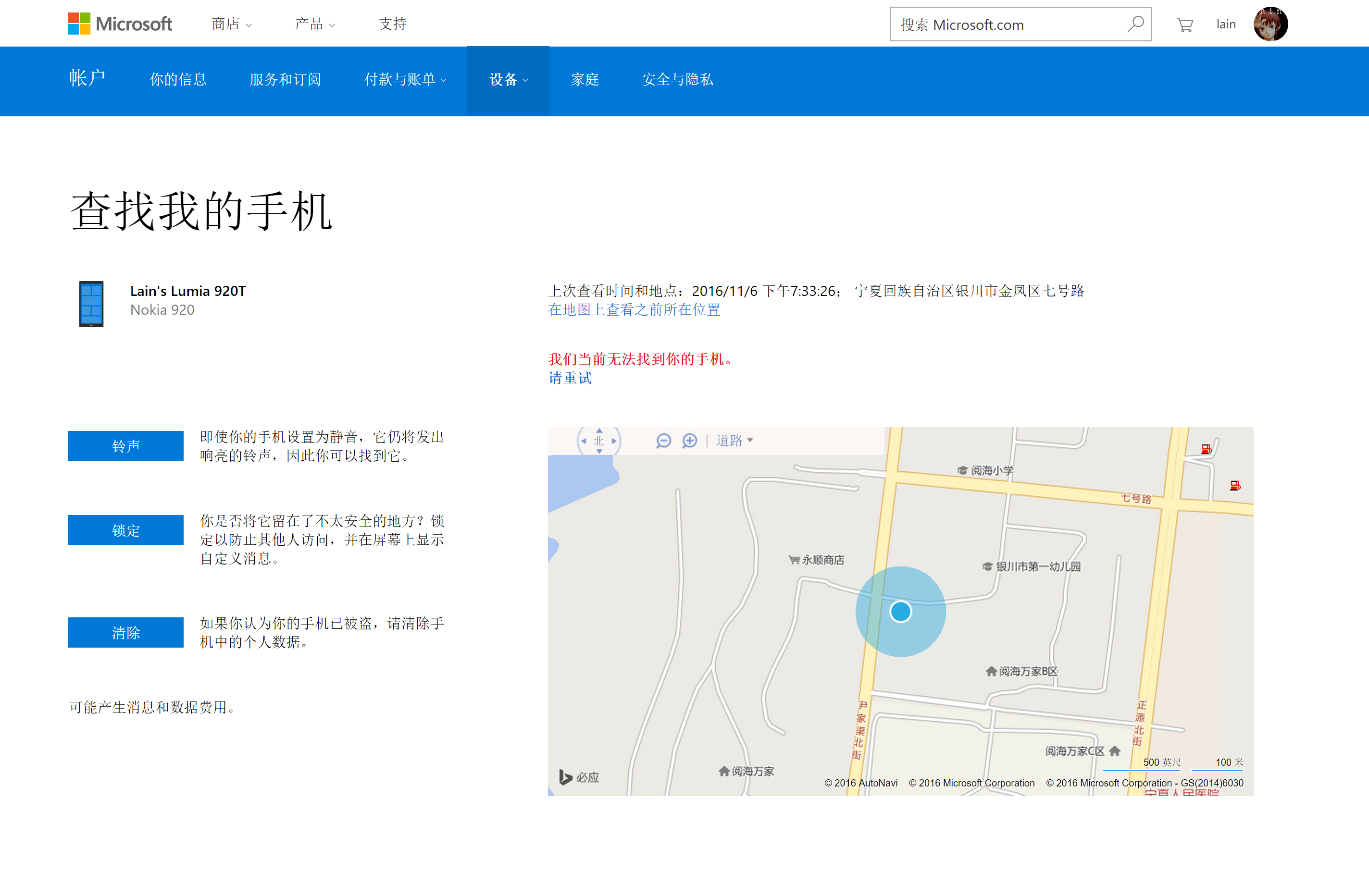Click the map zoom in magnifier icon

click(x=689, y=441)
